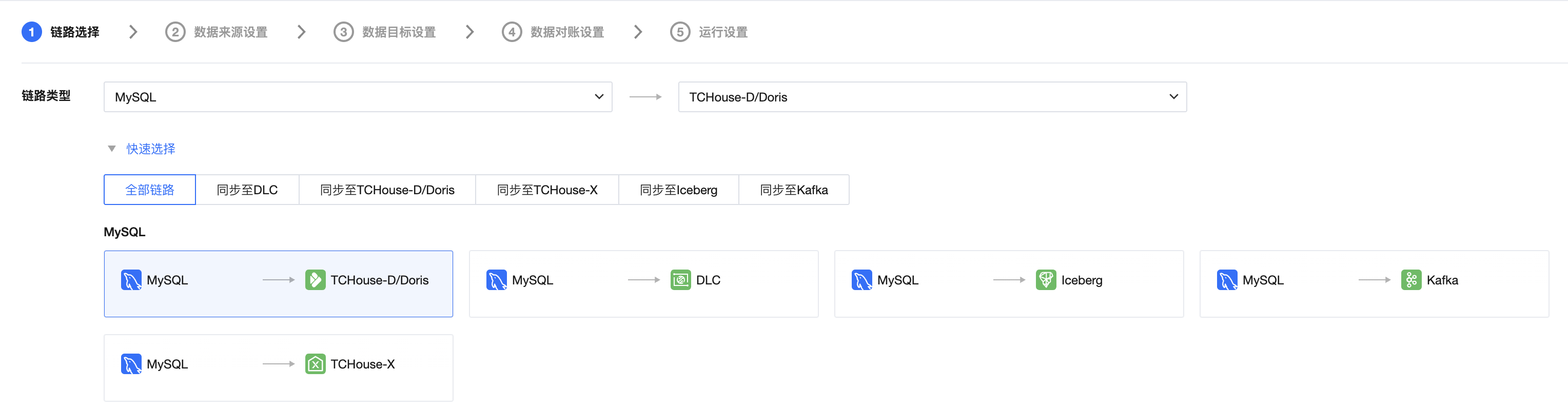
Task: Switch to the 同步至TCHouse-D/Doris tab
Action: click(387, 190)
